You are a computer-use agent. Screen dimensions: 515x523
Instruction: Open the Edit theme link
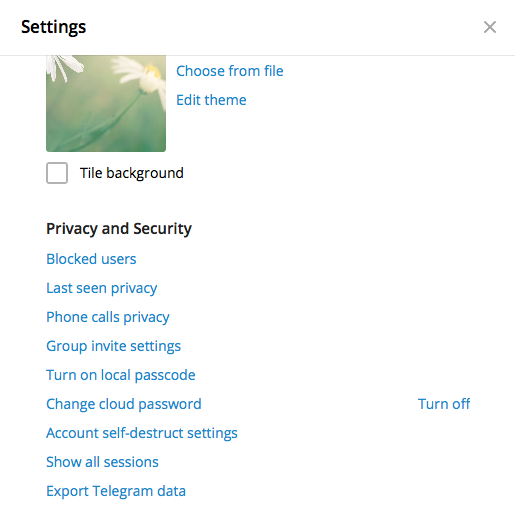[x=211, y=100]
